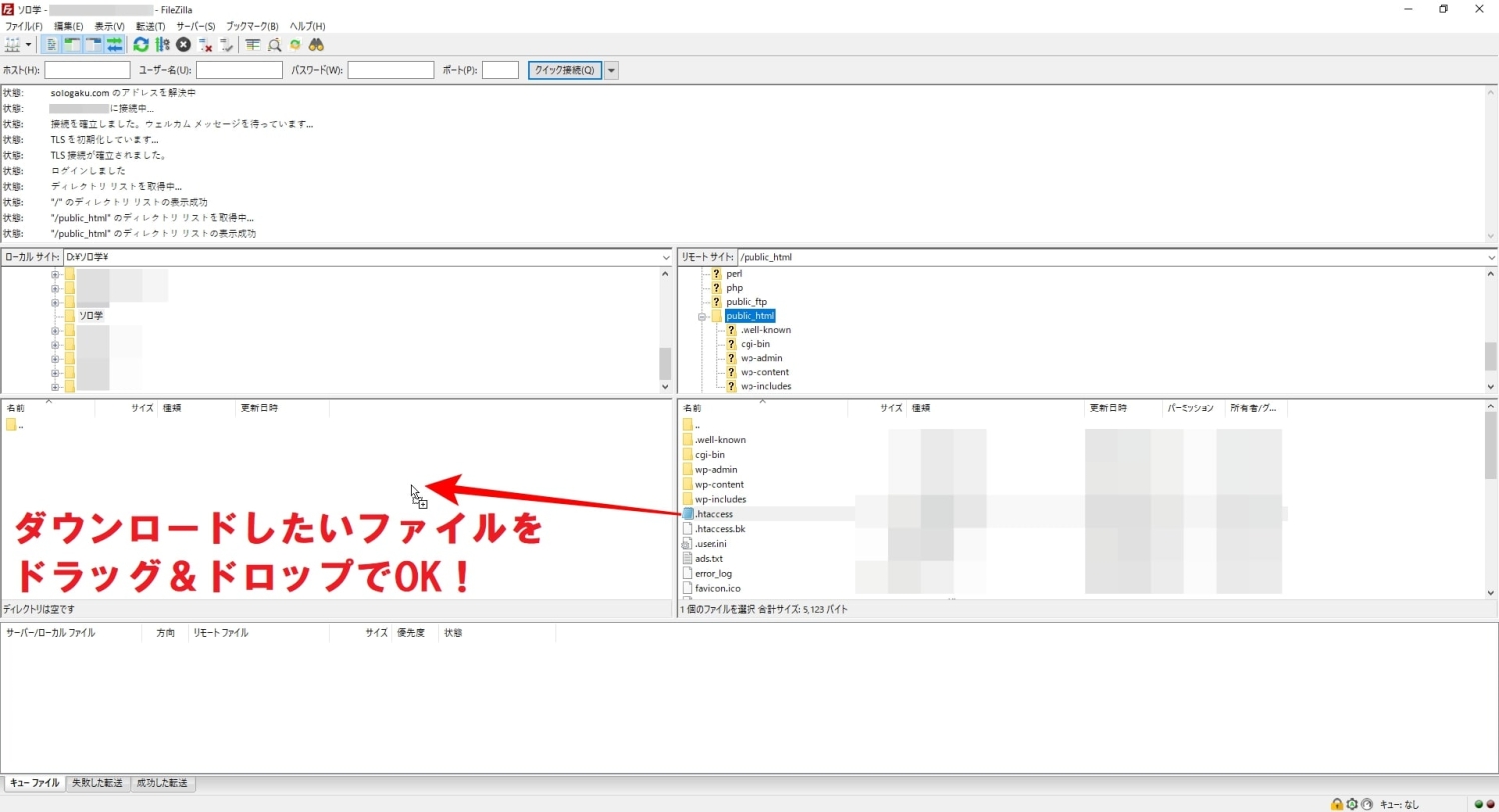Screen dimensions: 1499x812
Task: Cancel the current operation icon
Action: point(183,45)
